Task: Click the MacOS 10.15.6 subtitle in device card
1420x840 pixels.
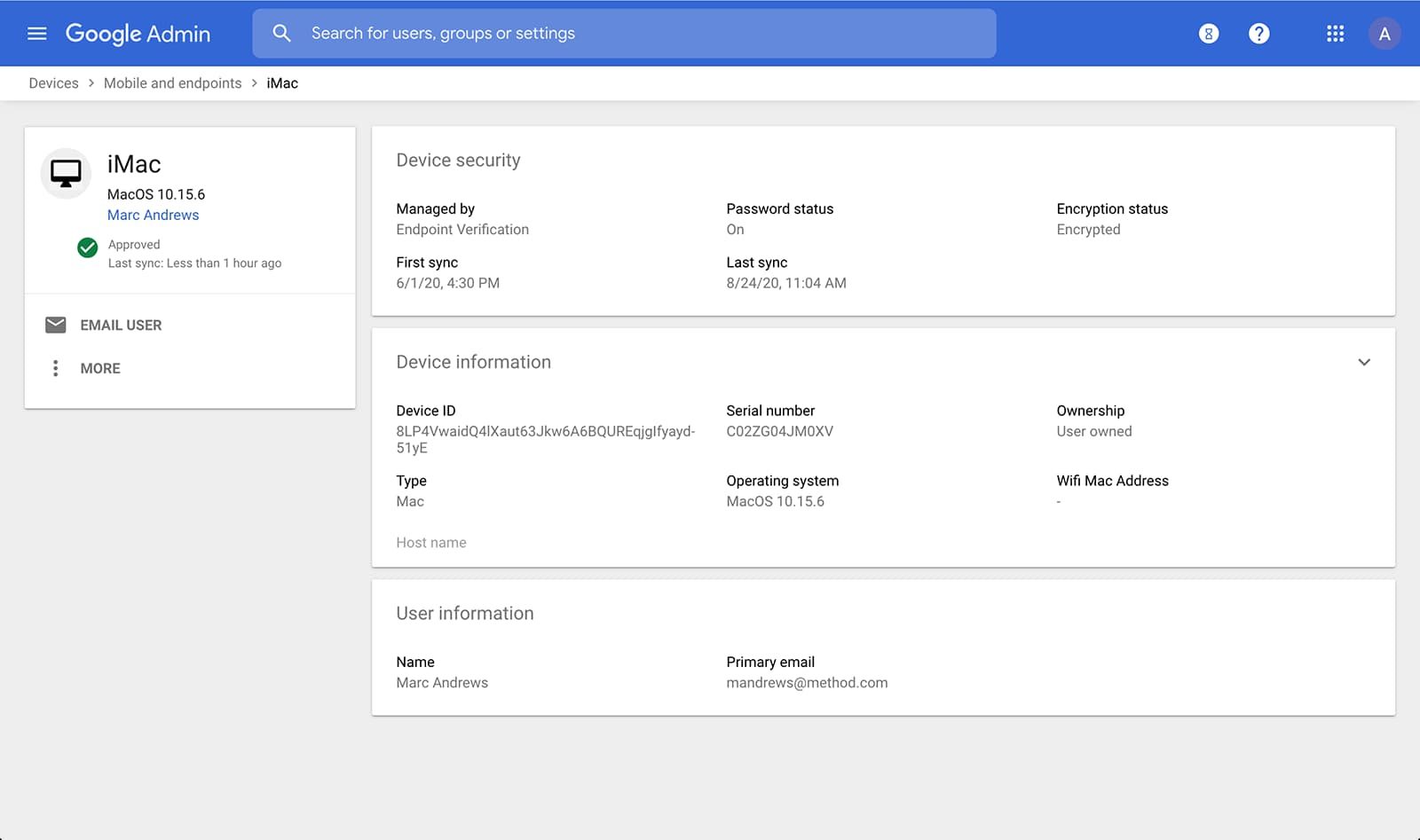Action: (x=156, y=194)
